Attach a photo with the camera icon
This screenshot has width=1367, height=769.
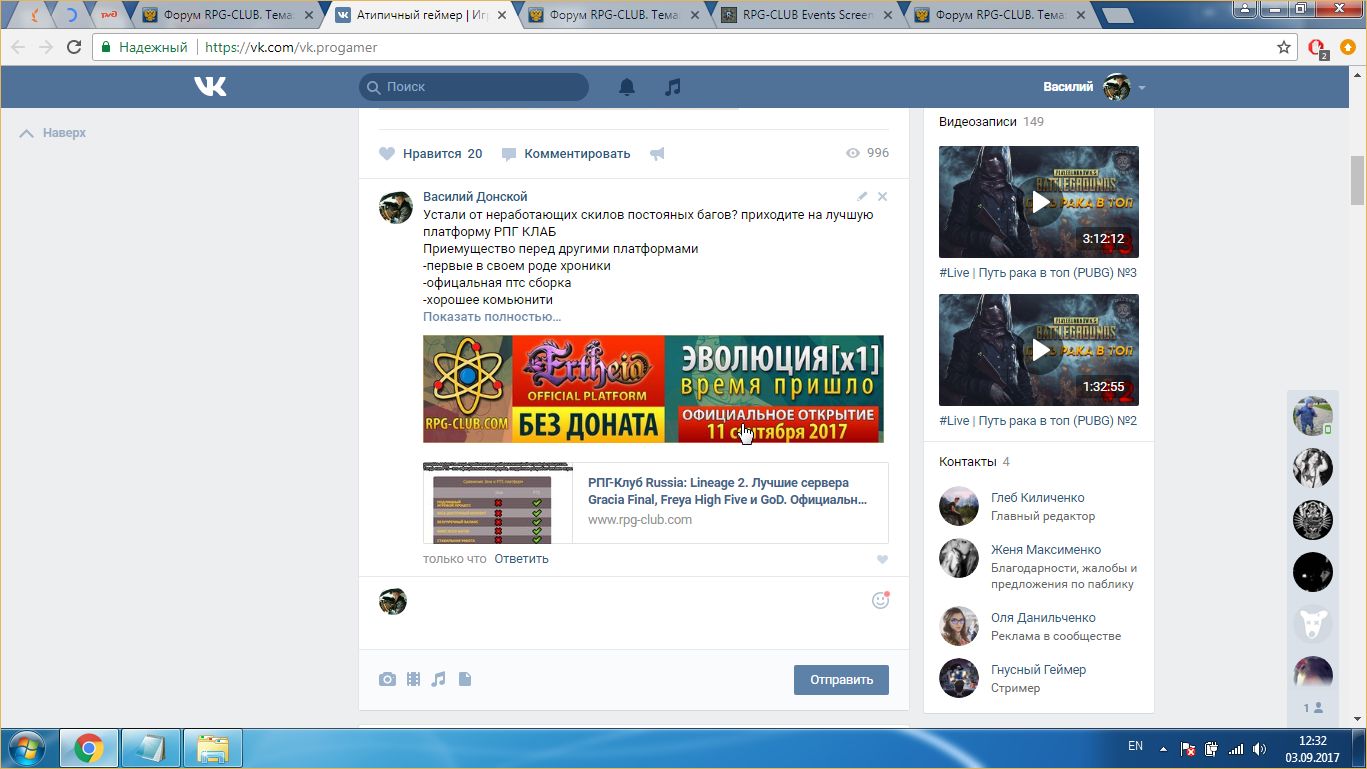[x=387, y=679]
